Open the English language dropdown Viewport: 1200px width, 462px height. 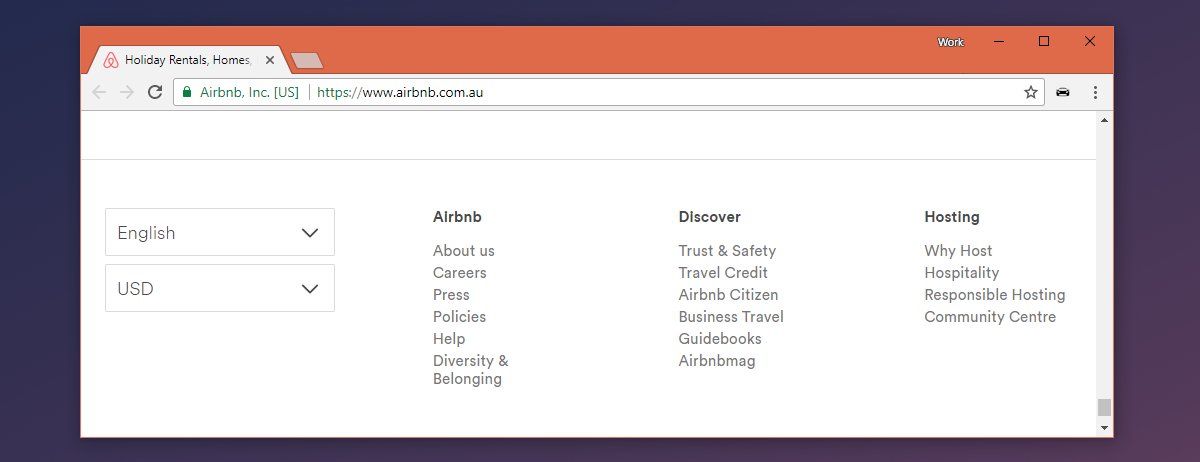220,232
